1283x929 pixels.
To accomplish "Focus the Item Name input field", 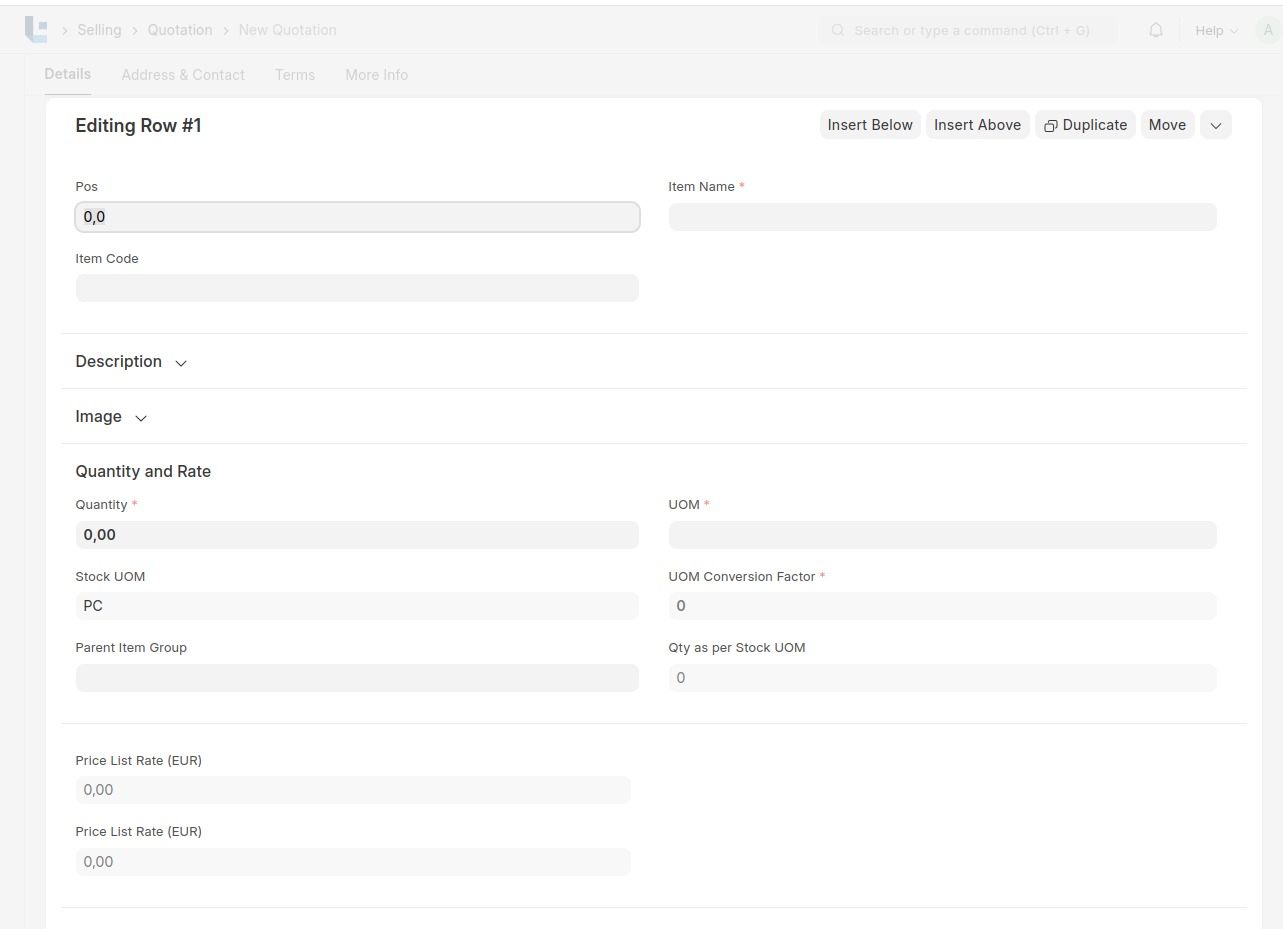I will pos(942,217).
